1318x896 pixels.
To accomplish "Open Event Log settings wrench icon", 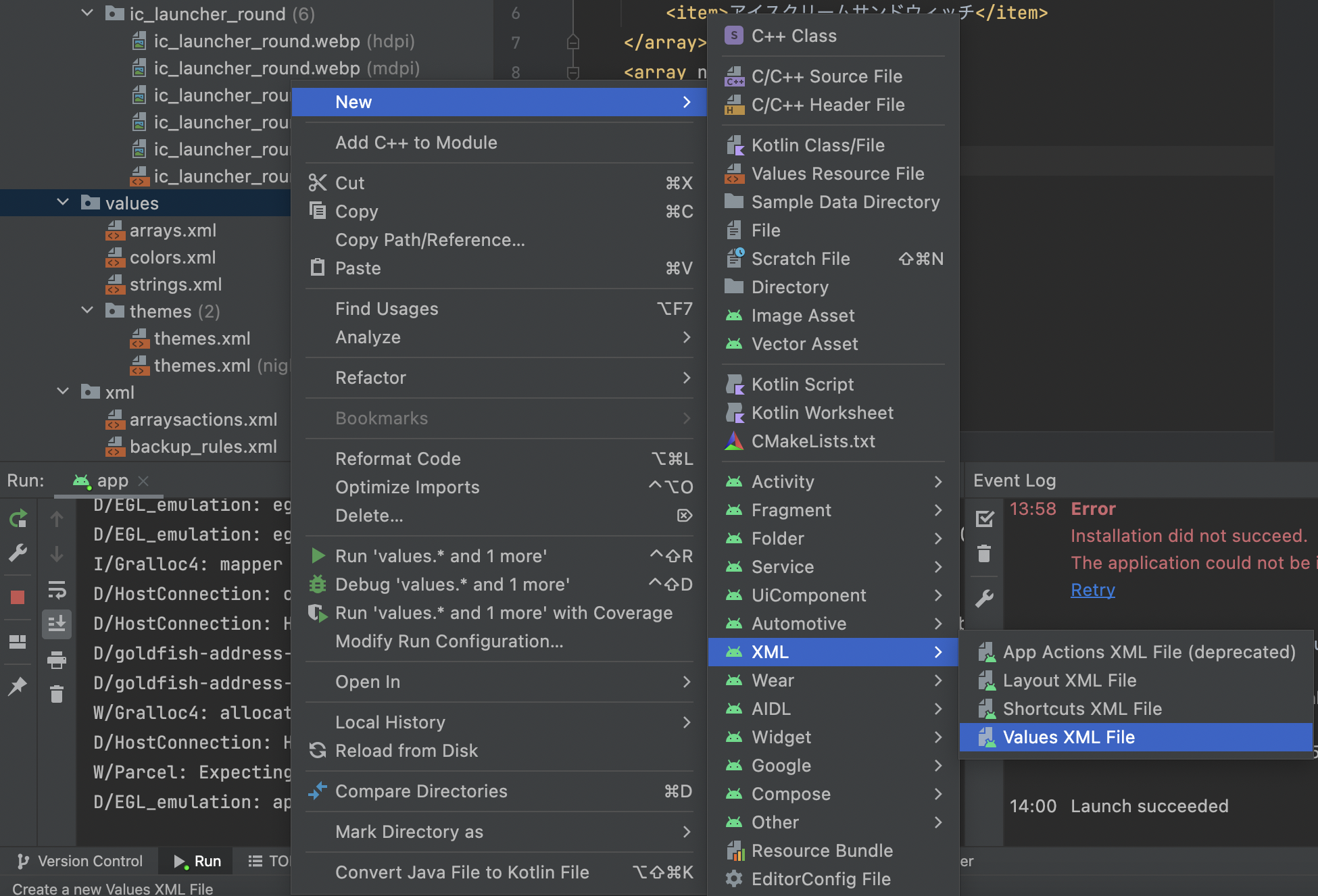I will coord(985,600).
